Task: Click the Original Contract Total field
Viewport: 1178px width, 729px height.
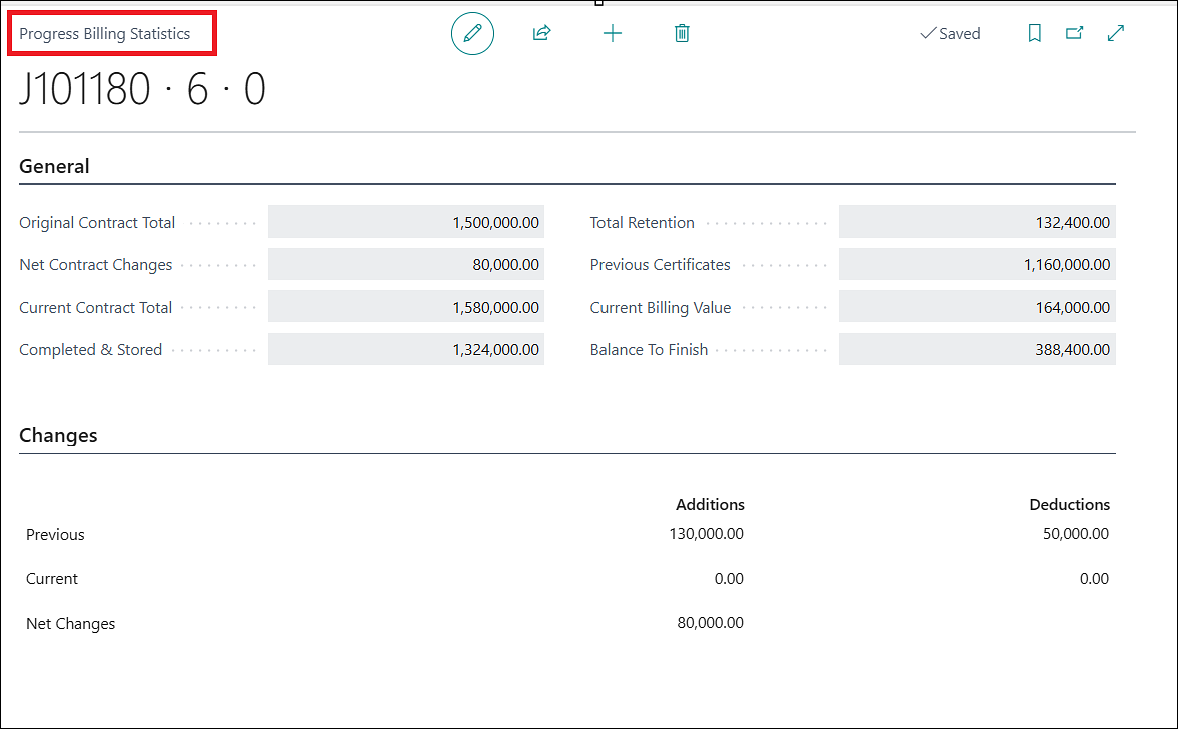Action: (x=406, y=222)
